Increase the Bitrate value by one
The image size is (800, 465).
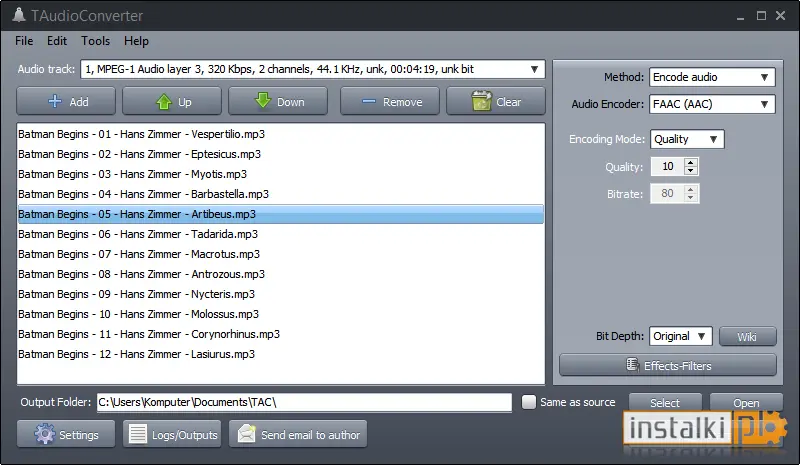click(x=691, y=189)
